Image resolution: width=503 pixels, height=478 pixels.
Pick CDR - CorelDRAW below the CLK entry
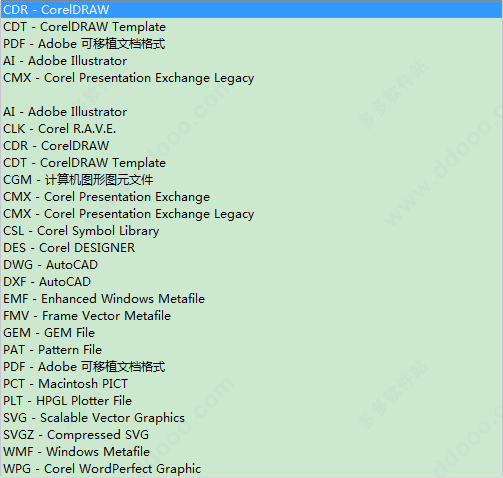point(251,146)
